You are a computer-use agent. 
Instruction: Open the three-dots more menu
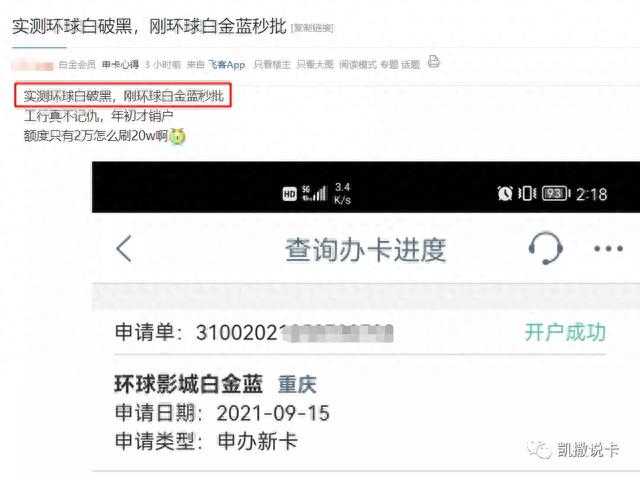(x=608, y=248)
